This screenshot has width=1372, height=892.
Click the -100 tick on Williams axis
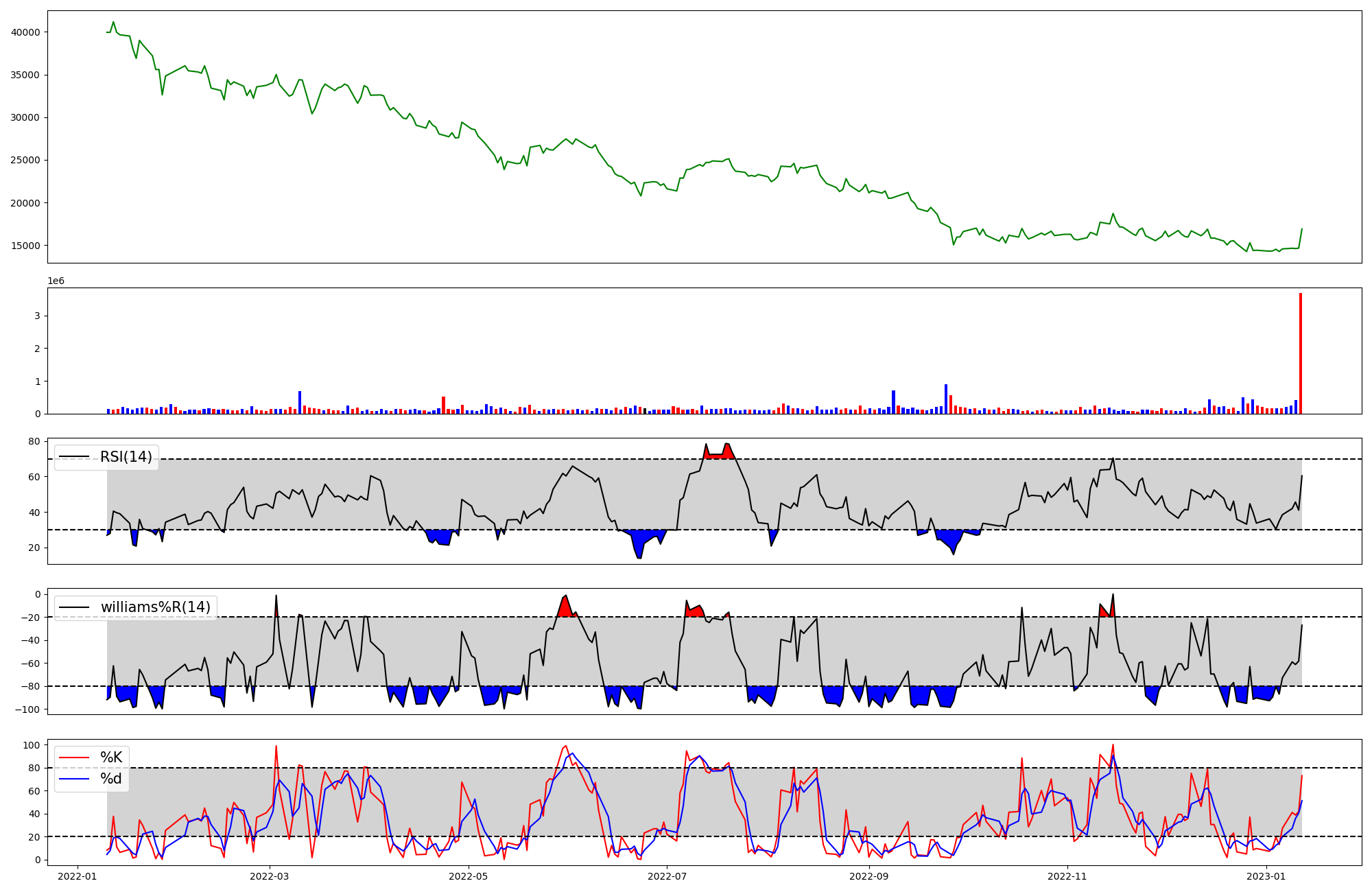[29, 709]
